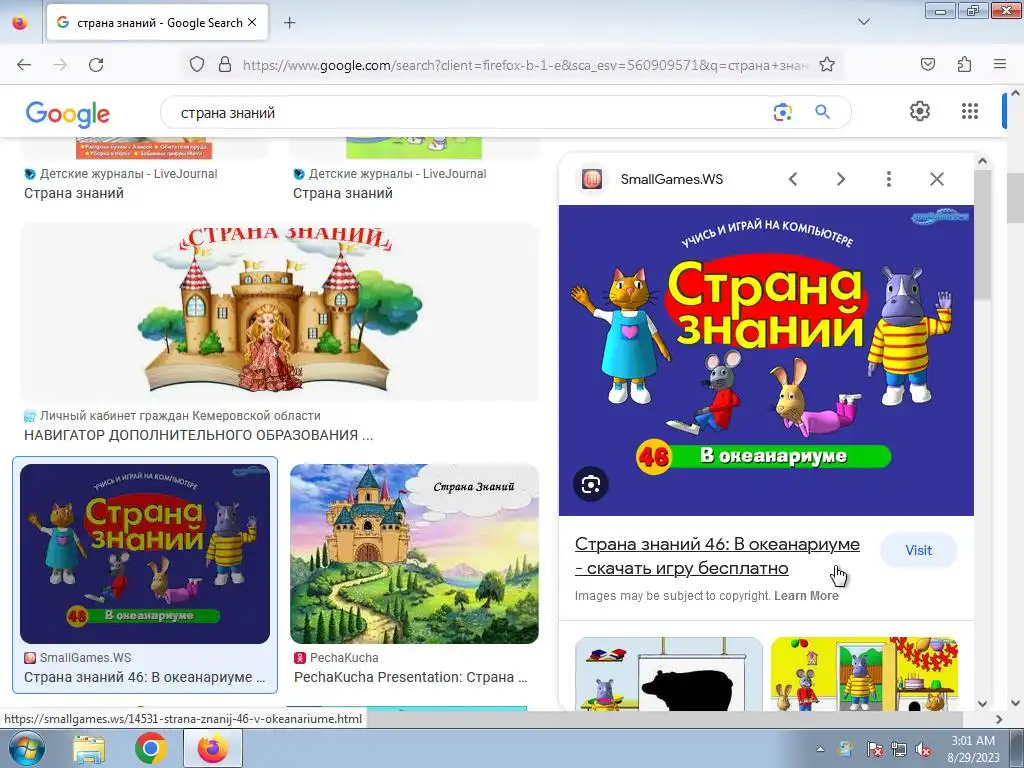The width and height of the screenshot is (1024, 768).
Task: Bookmark this page with the star
Action: 827,64
